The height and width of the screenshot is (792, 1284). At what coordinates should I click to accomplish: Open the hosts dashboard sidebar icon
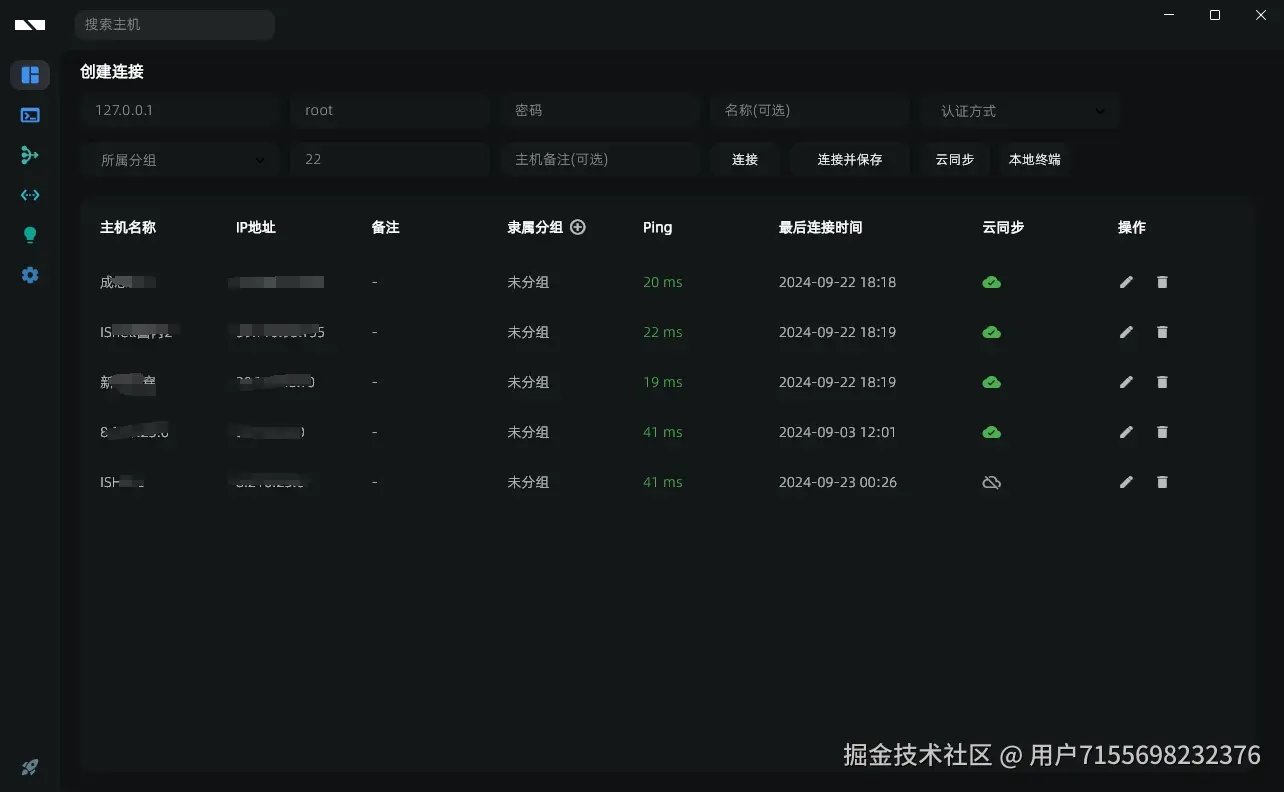click(x=30, y=75)
